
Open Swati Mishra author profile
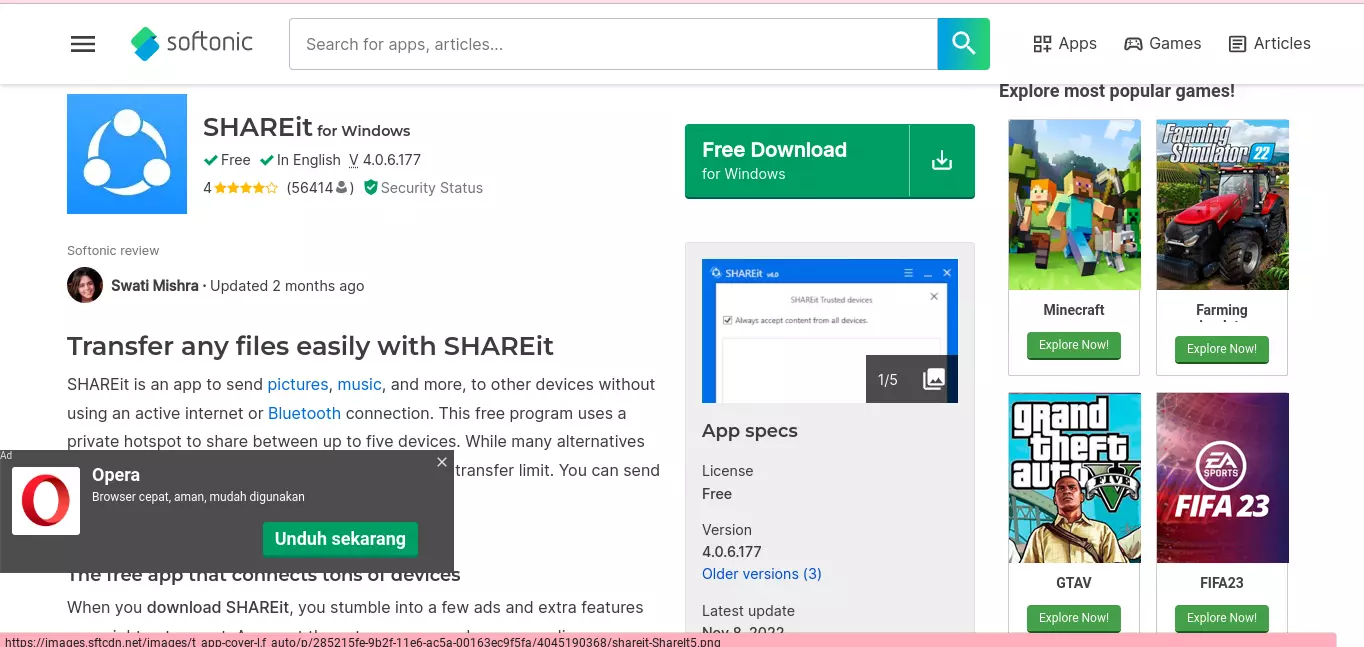pyautogui.click(x=155, y=286)
